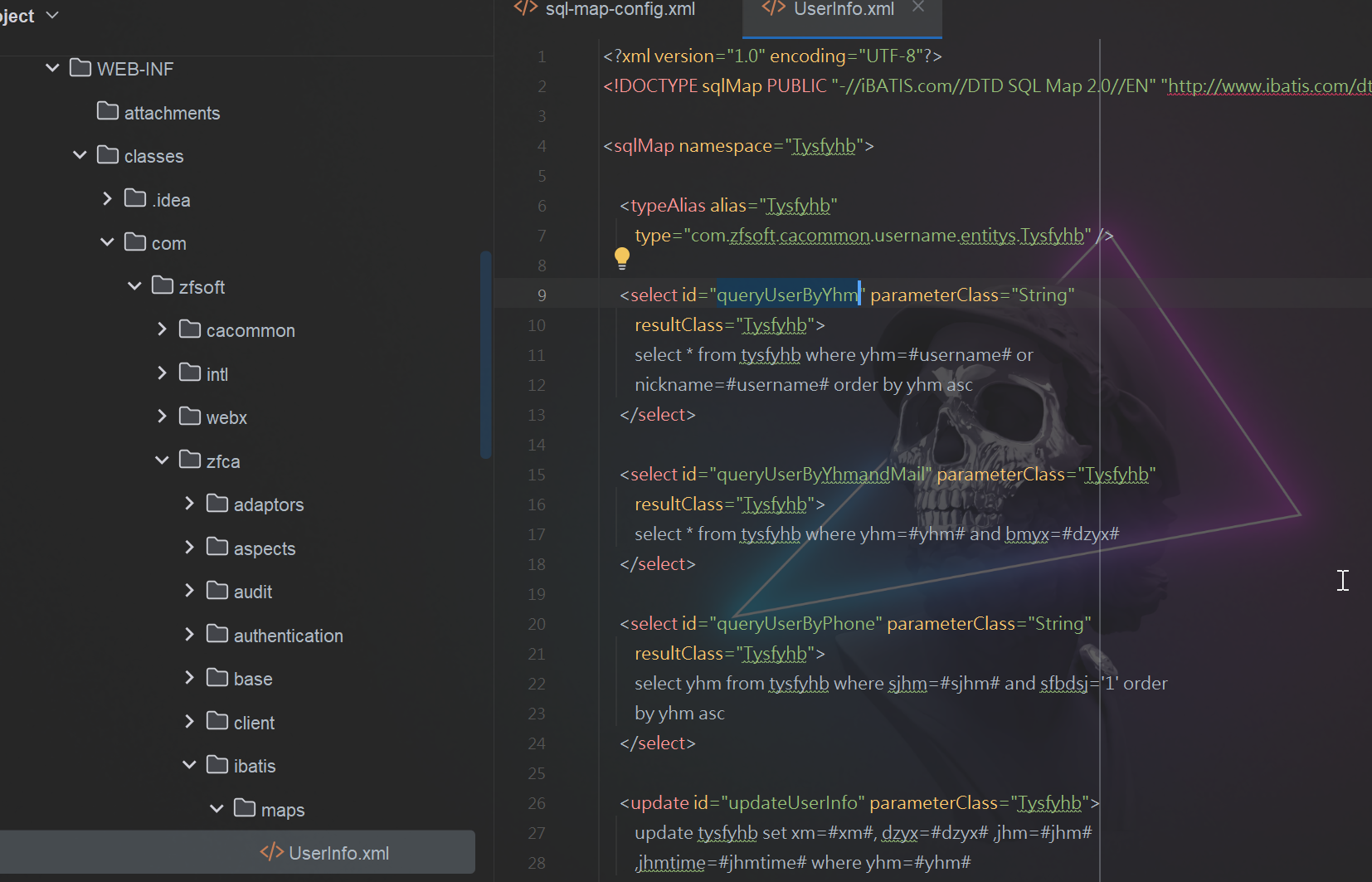Click the maps folder icon
The width and height of the screenshot is (1372, 882).
(245, 808)
